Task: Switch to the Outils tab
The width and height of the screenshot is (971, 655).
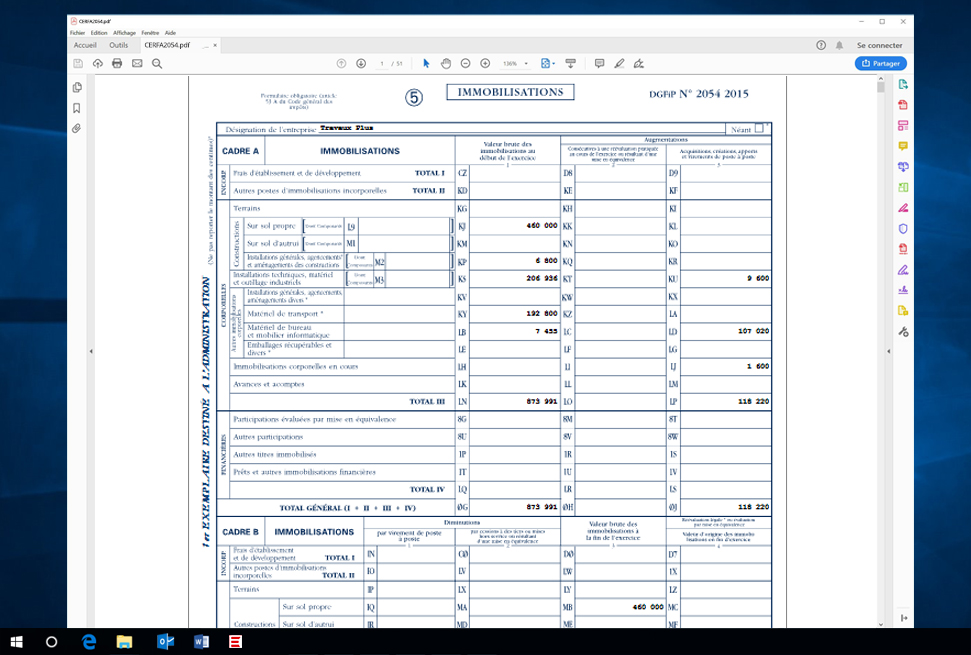Action: tap(119, 45)
